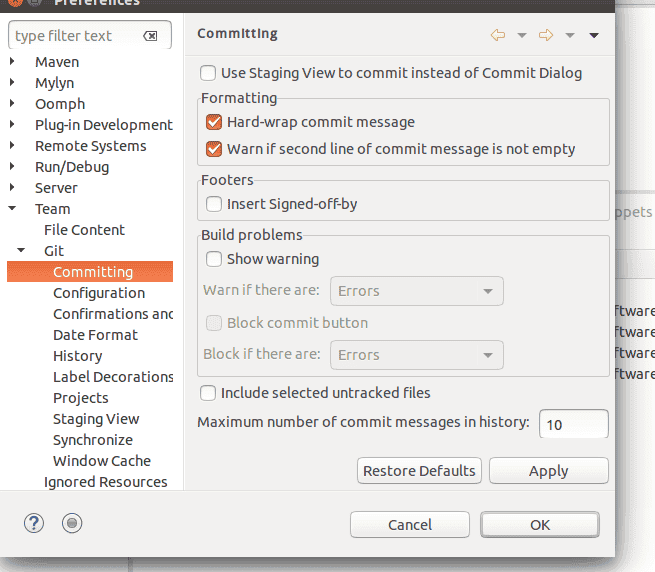Screen dimensions: 655x572
Task: Open help with the question mark icon
Action: 34,523
